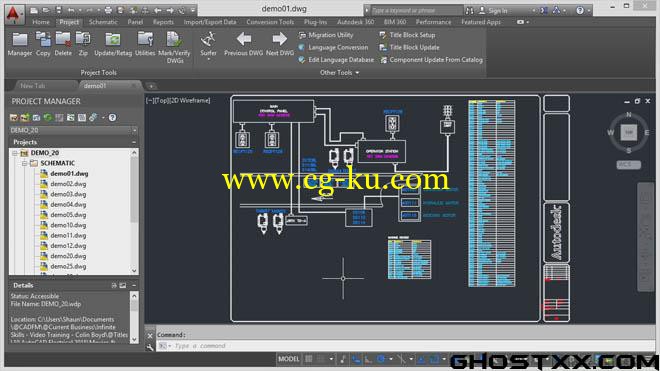The height and width of the screenshot is (371, 660).
Task: Open the Sign In dropdown arrow
Action: pos(533,11)
